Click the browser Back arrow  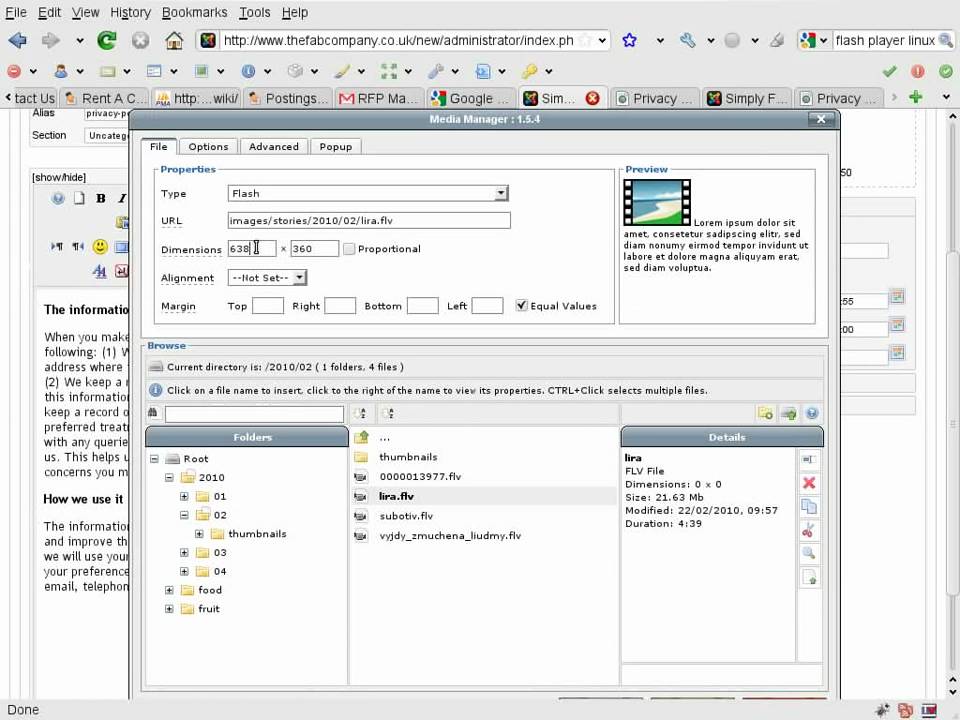coord(18,40)
